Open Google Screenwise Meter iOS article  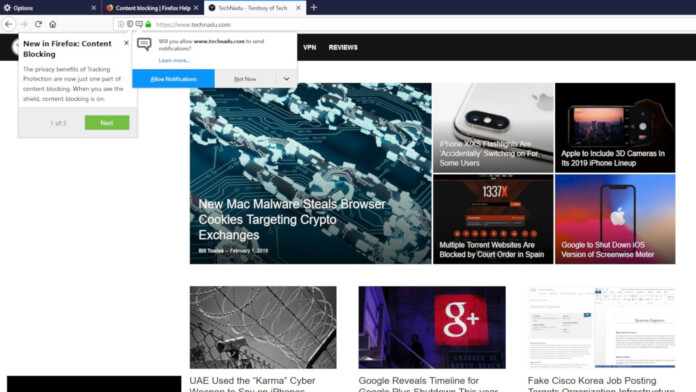pyautogui.click(x=615, y=219)
